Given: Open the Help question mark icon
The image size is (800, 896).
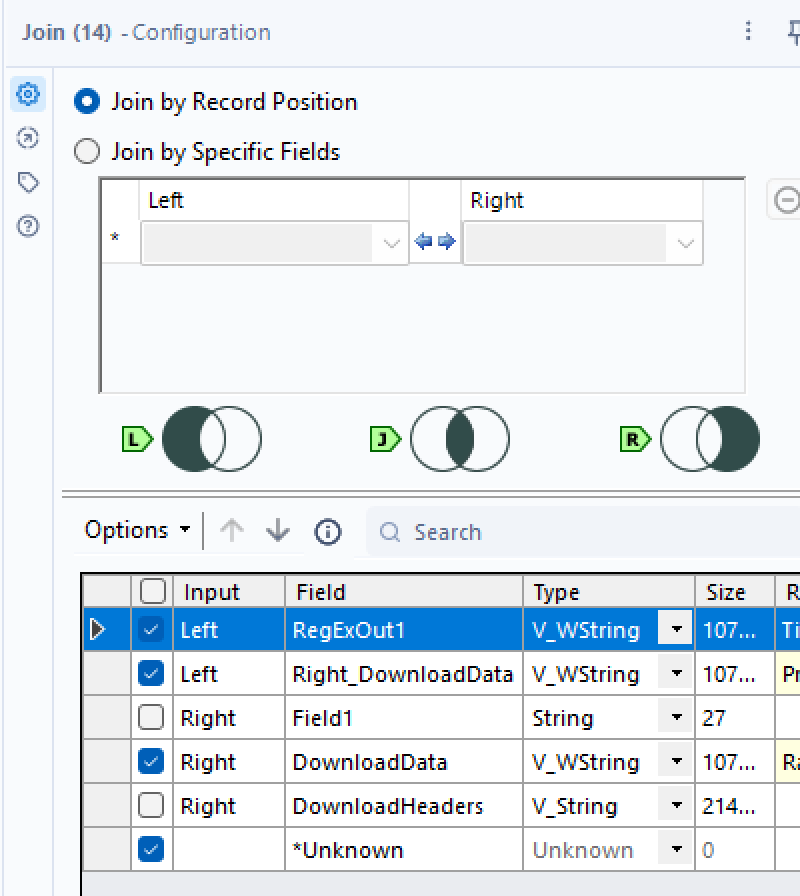Looking at the screenshot, I should click(x=27, y=226).
